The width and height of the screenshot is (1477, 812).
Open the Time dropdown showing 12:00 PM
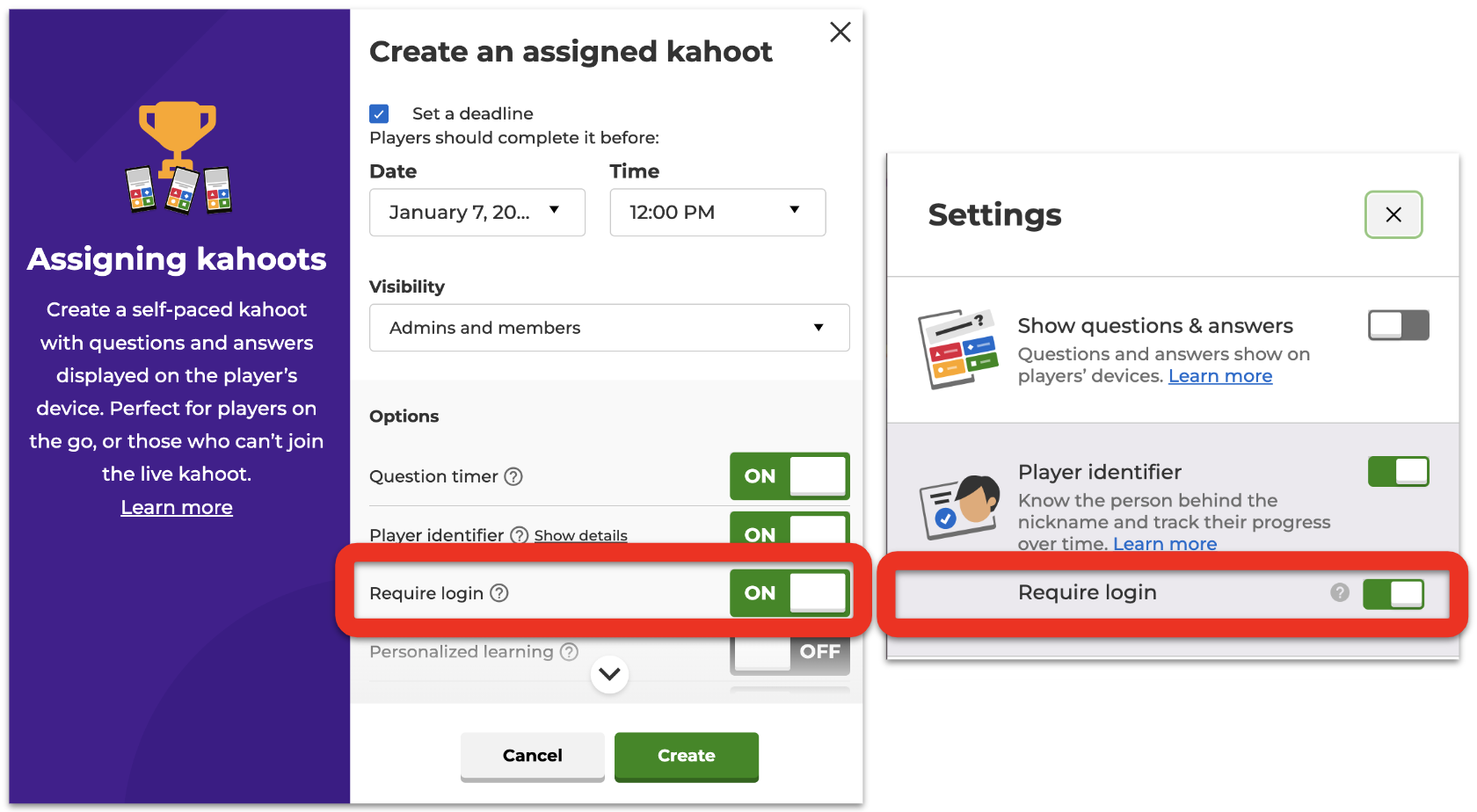[x=717, y=212]
